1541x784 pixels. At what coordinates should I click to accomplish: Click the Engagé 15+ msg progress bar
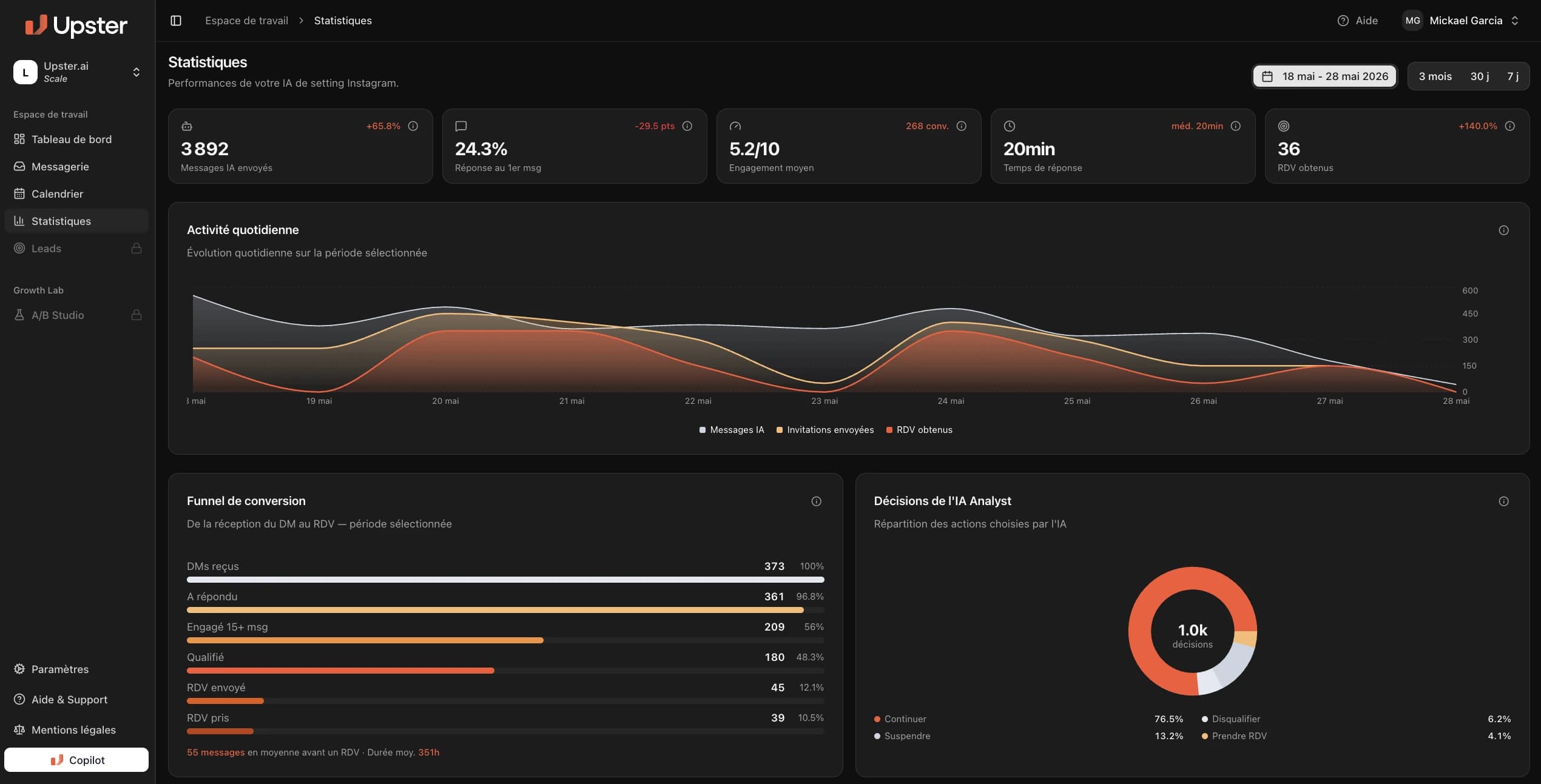505,640
